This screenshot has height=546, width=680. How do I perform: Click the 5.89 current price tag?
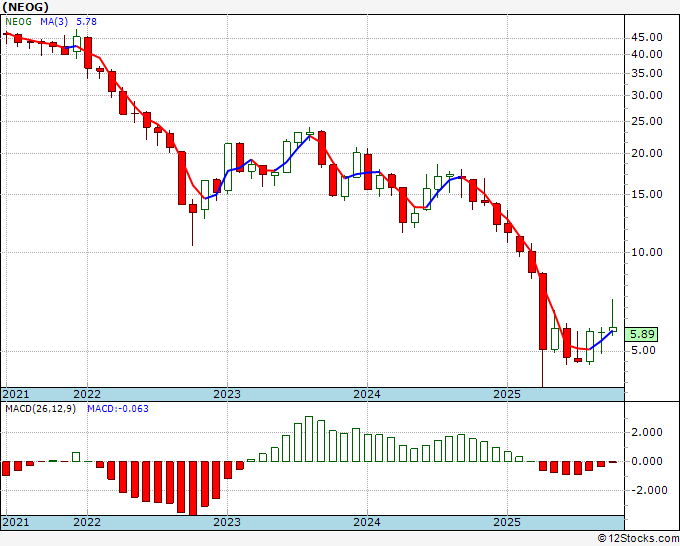[642, 334]
